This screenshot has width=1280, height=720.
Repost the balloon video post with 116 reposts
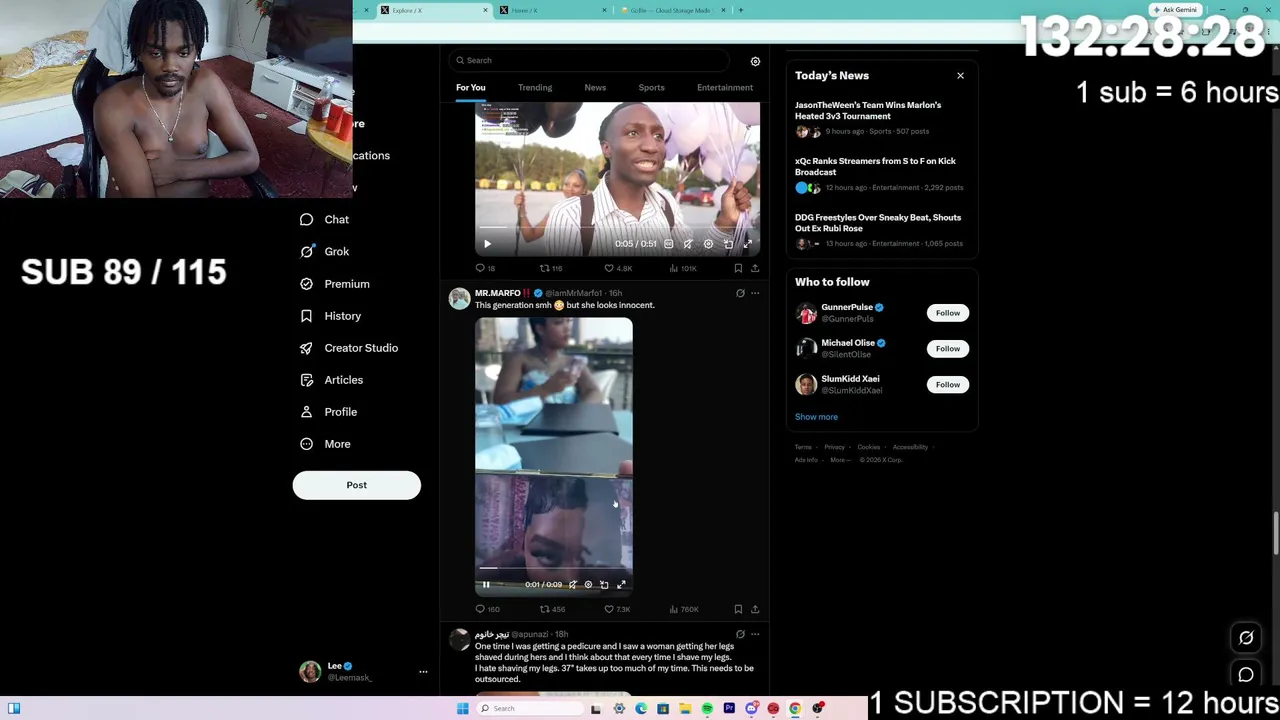545,268
